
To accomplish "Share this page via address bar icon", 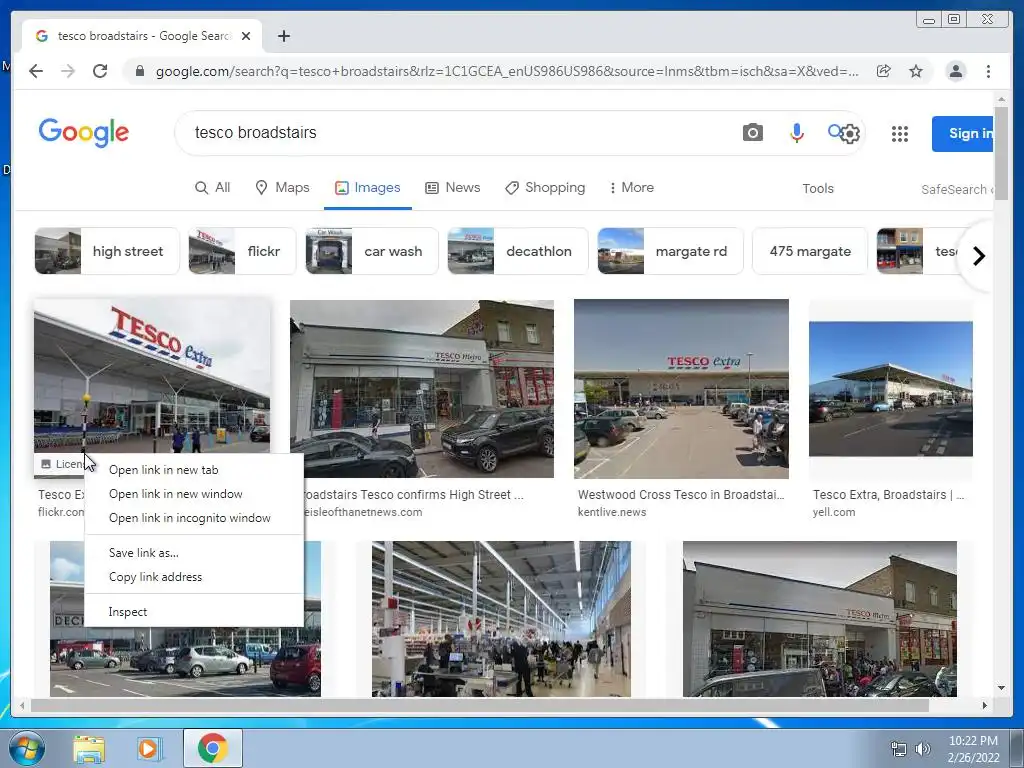I will pyautogui.click(x=884, y=71).
